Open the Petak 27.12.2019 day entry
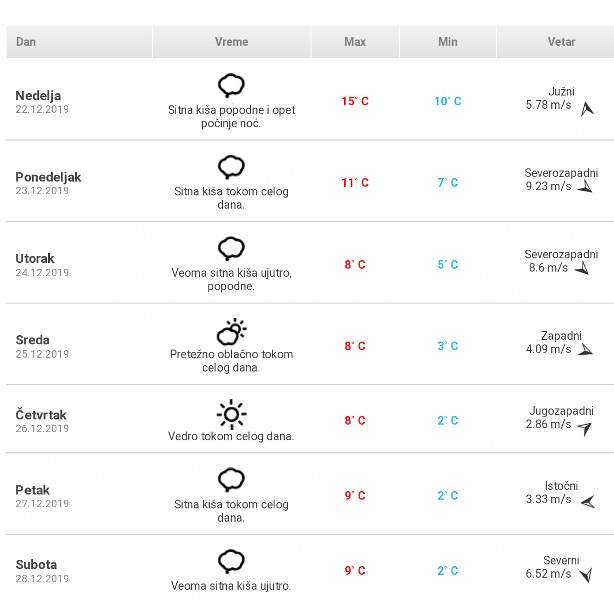This screenshot has height=600, width=614. click(x=42, y=495)
